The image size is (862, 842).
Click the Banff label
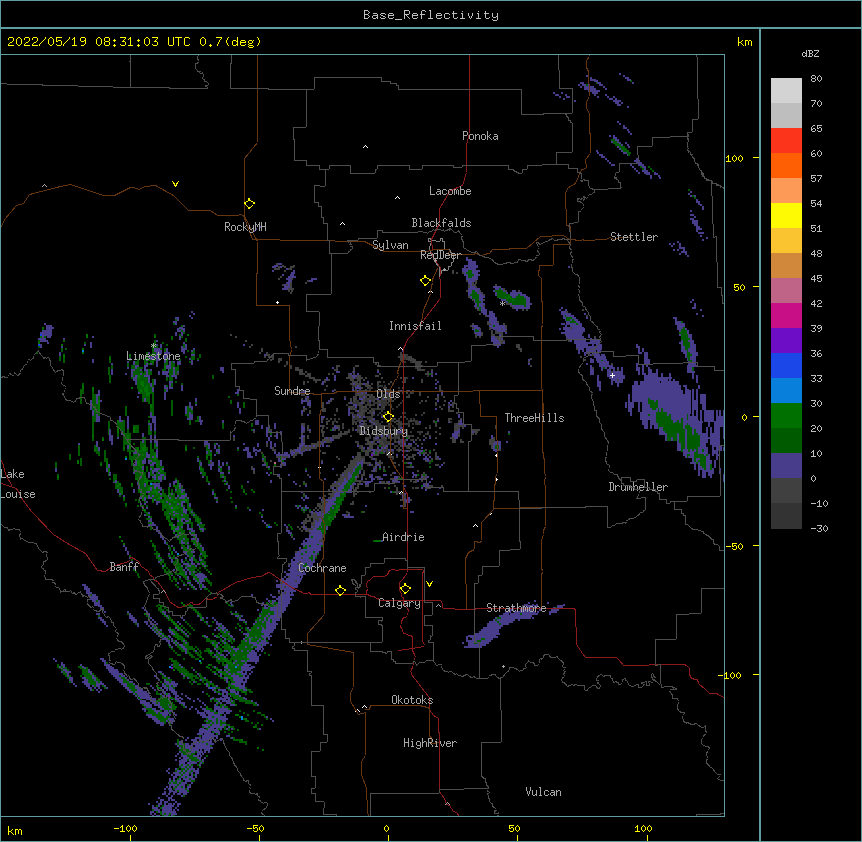(x=124, y=567)
